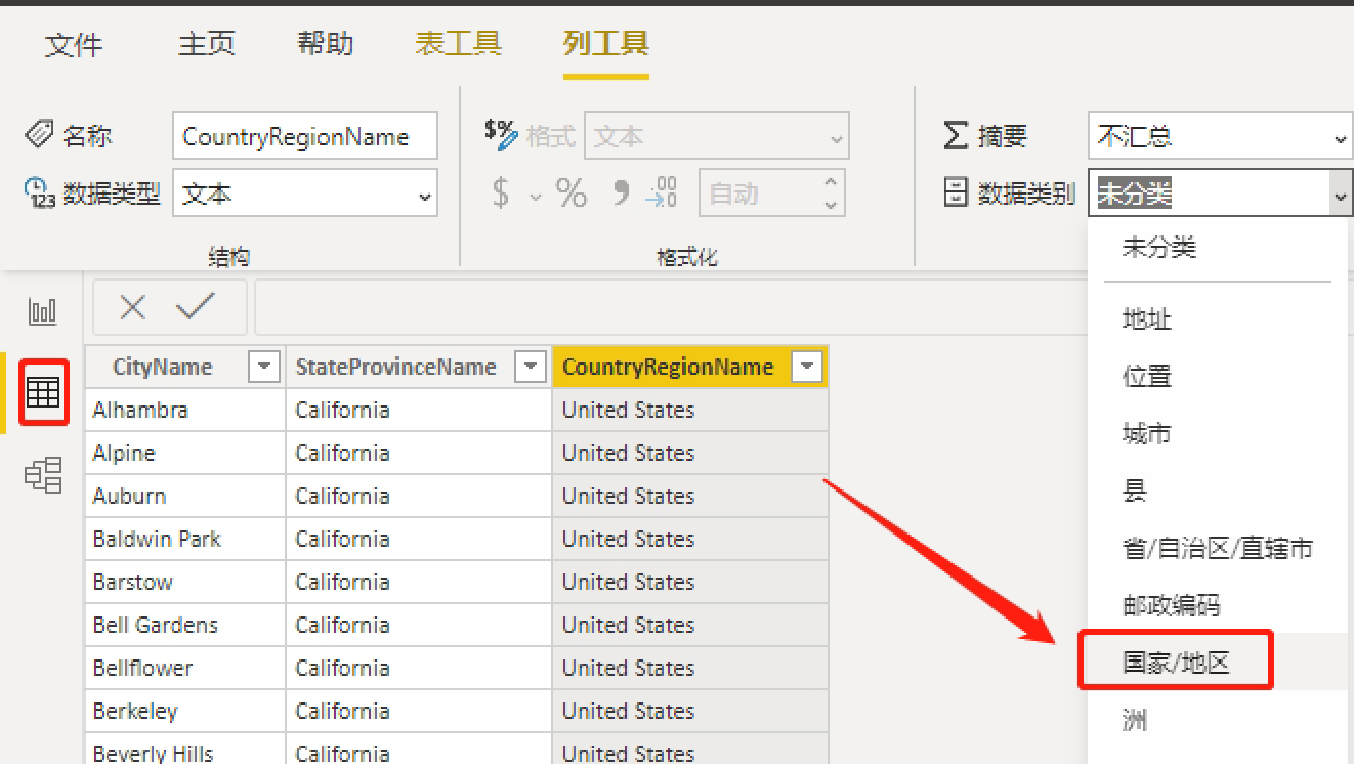Open the 主页 ribbon tab
1354x765 pixels.
click(x=206, y=44)
